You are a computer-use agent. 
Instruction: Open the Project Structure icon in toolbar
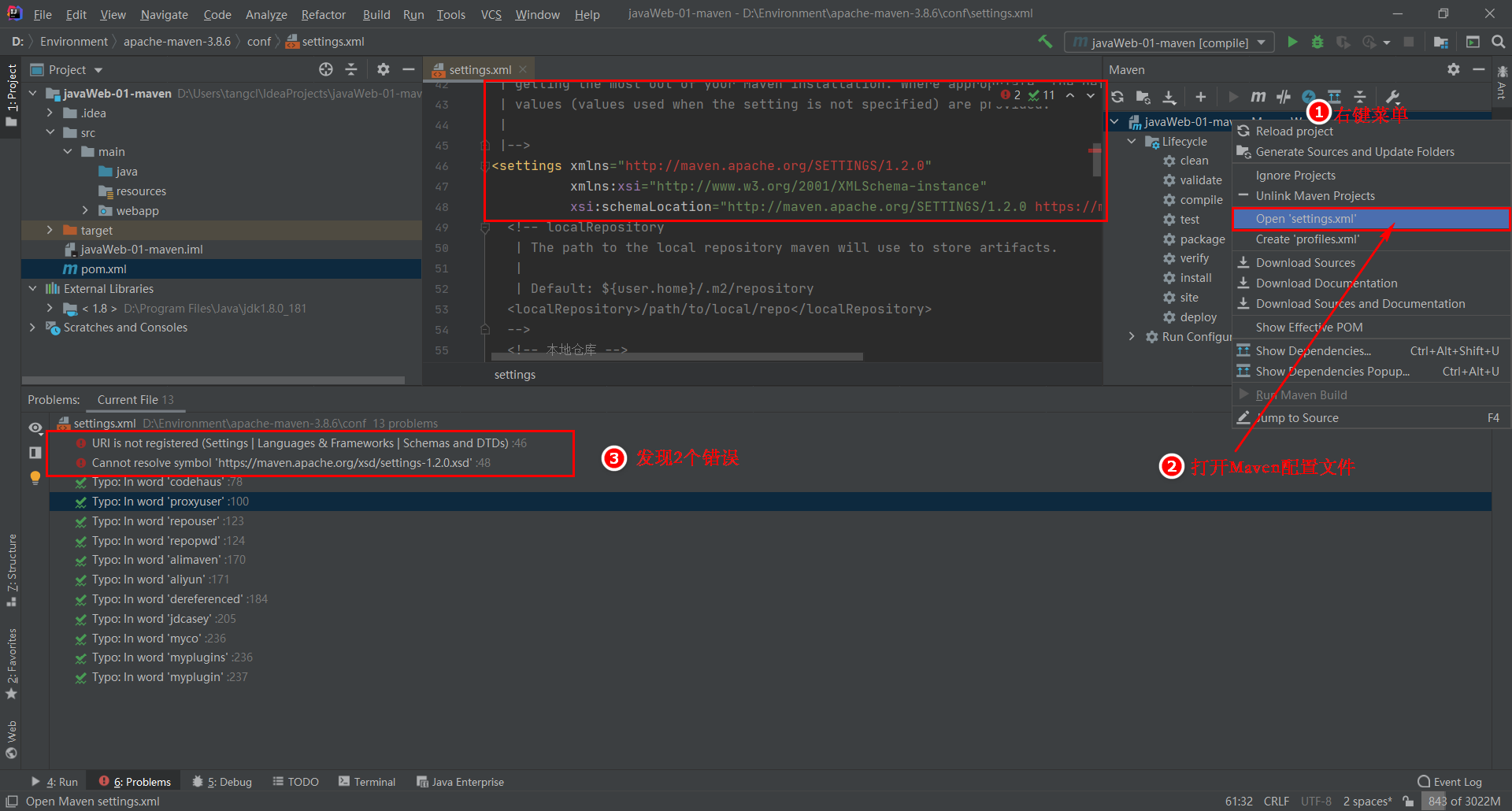coord(1441,42)
